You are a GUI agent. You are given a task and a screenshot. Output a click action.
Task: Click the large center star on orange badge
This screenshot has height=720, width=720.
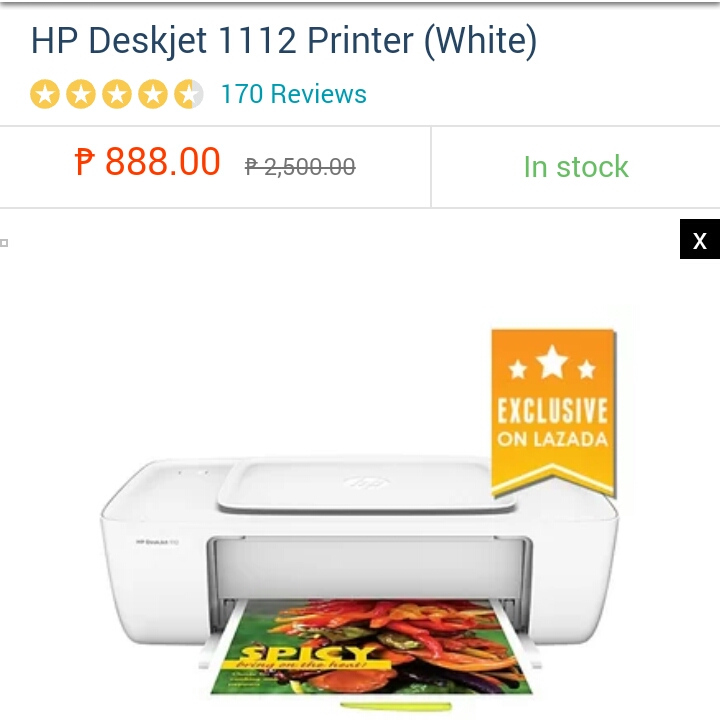(x=552, y=362)
